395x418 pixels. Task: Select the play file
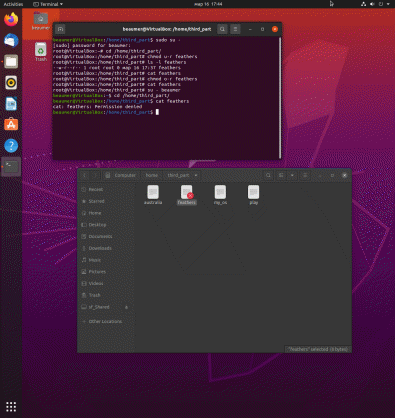(x=254, y=195)
